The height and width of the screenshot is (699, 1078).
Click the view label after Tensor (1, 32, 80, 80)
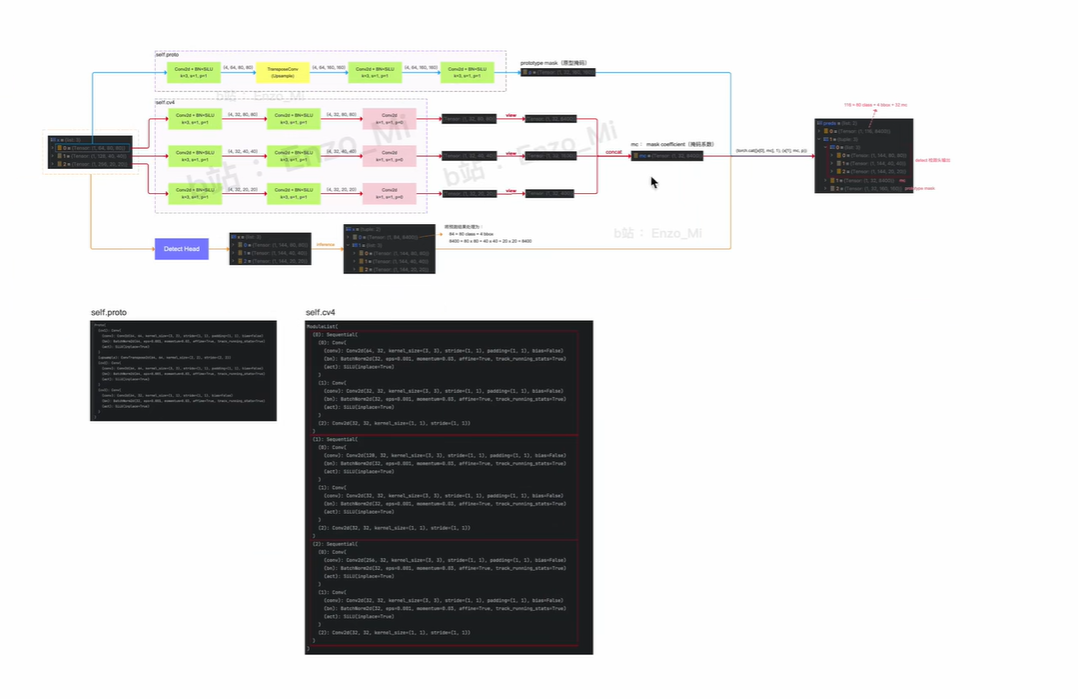[x=511, y=115]
